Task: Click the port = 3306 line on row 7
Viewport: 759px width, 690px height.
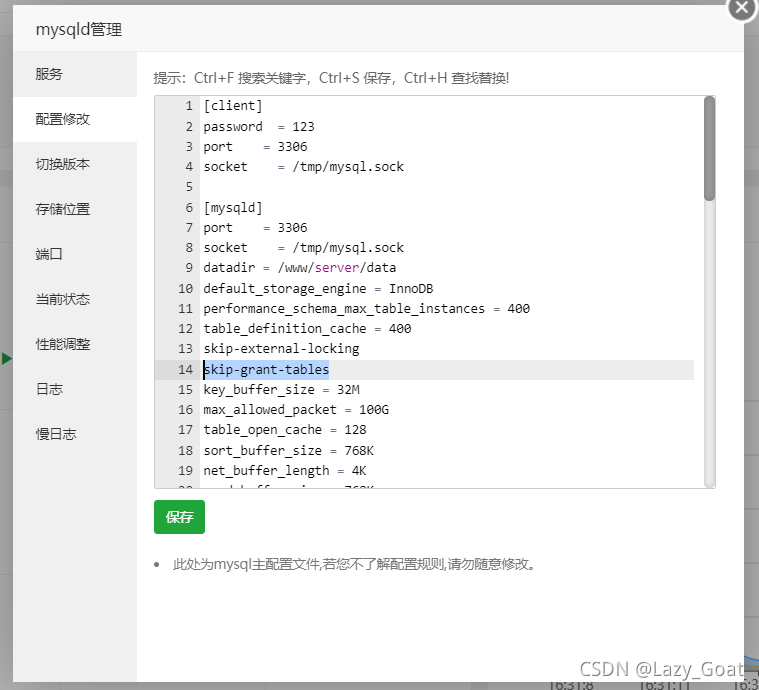Action: tap(255, 228)
